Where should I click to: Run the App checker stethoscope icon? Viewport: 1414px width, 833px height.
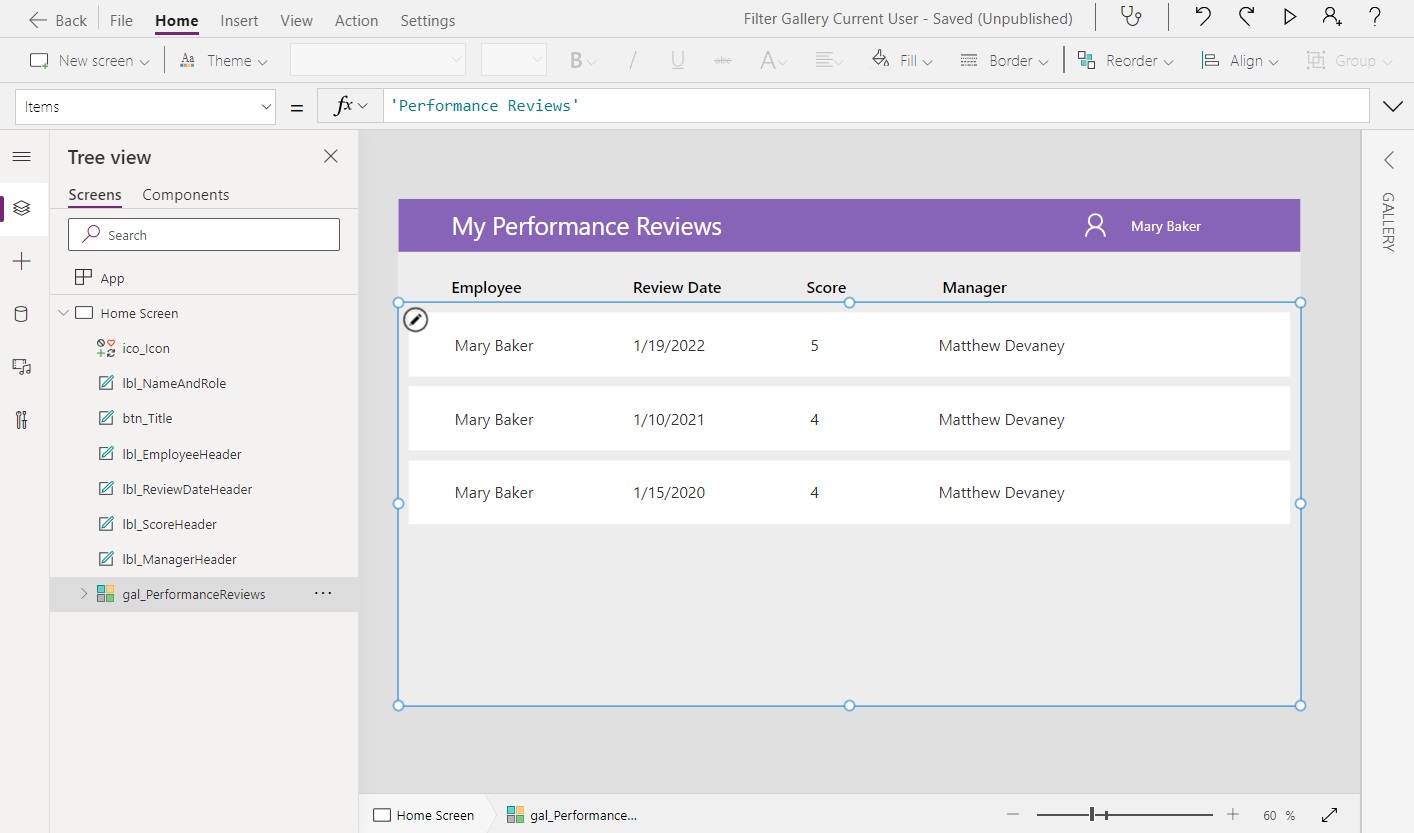1131,17
